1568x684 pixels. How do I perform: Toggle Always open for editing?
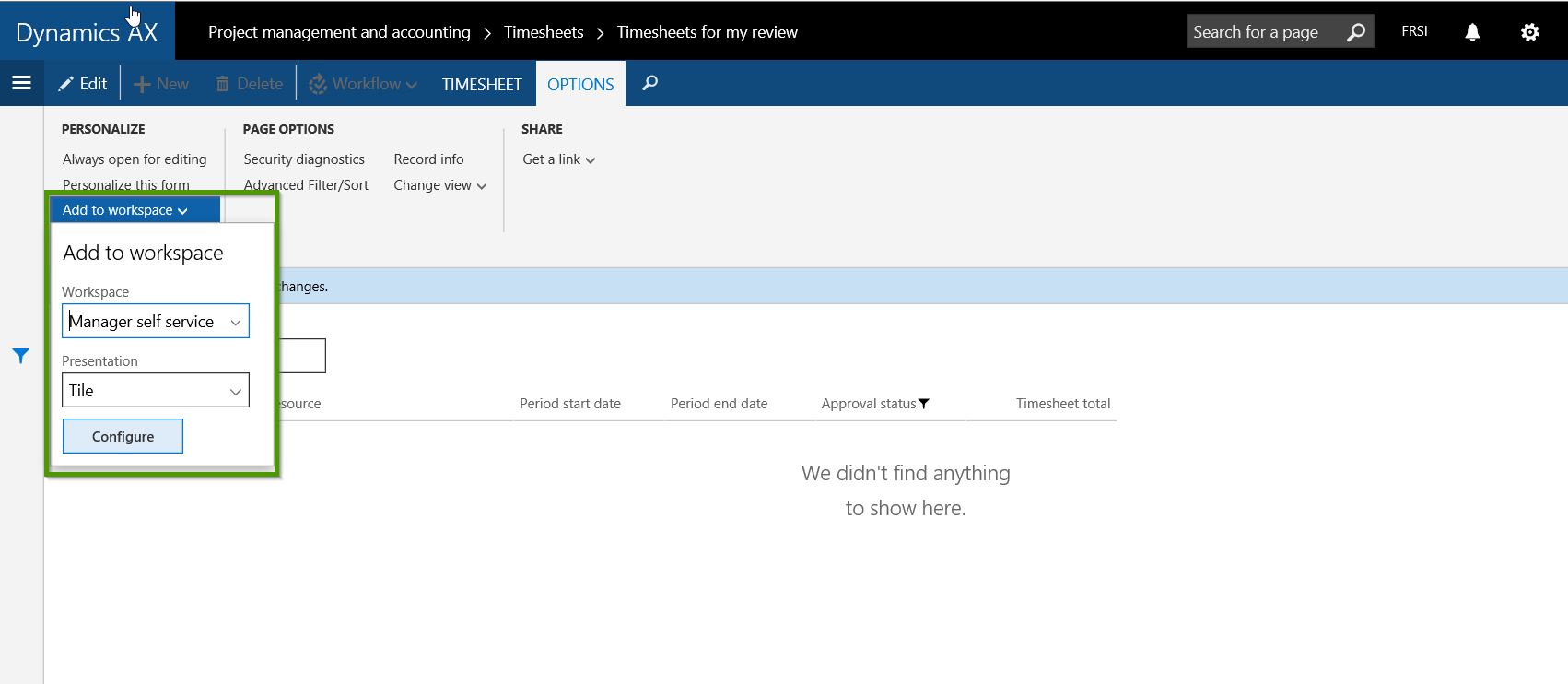[x=135, y=159]
